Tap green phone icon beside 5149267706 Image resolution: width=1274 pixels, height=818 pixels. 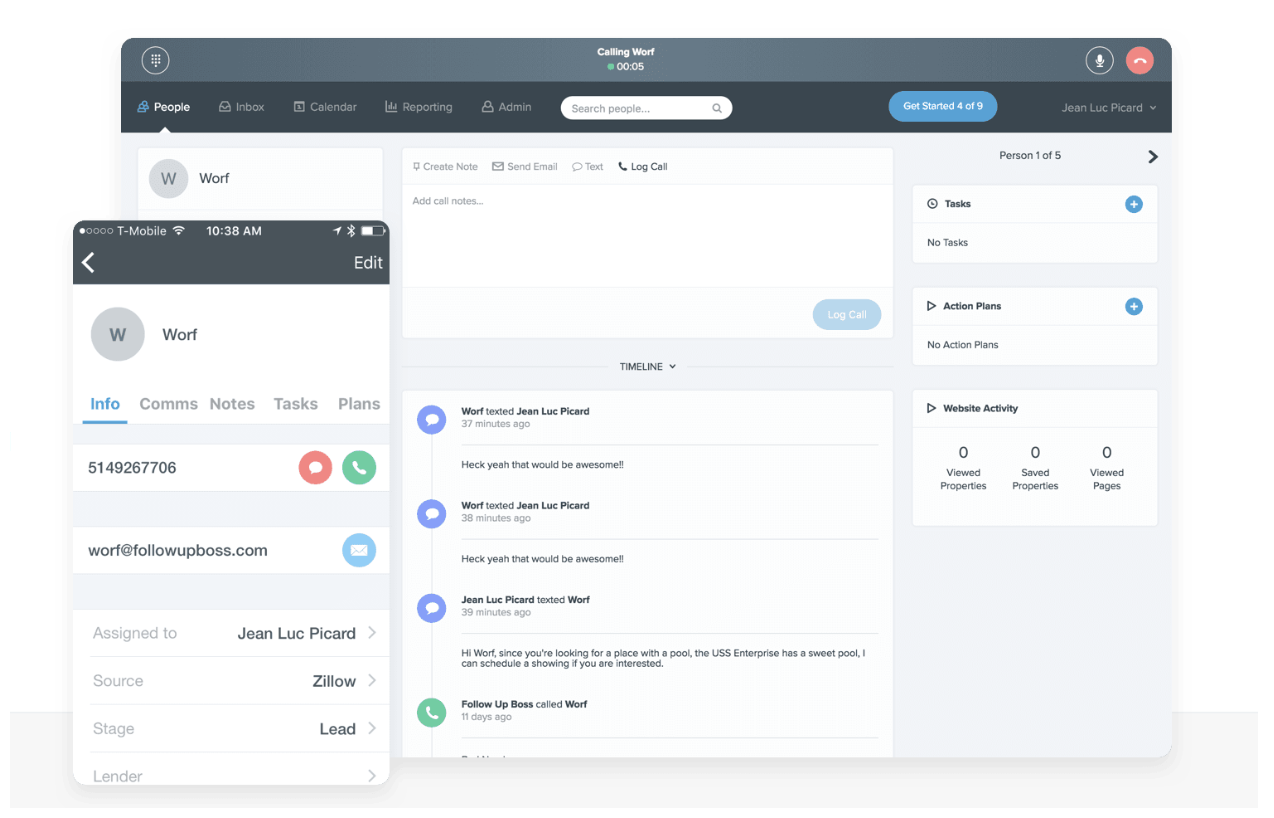click(359, 468)
